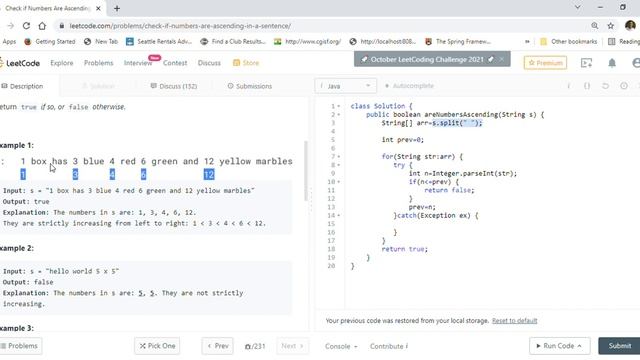
Task: Open the October LeetCoding Challenge 2021 banner
Action: [x=427, y=60]
